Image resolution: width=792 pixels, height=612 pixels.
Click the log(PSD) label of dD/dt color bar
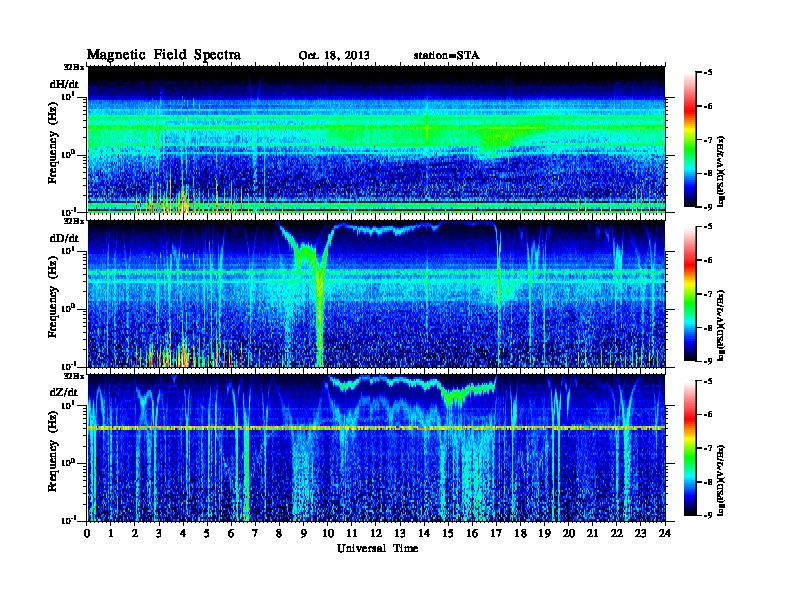coord(723,325)
